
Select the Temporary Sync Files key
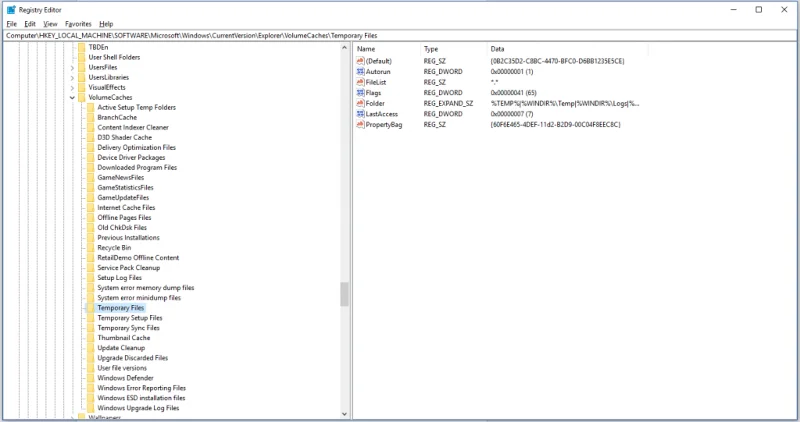pos(128,328)
